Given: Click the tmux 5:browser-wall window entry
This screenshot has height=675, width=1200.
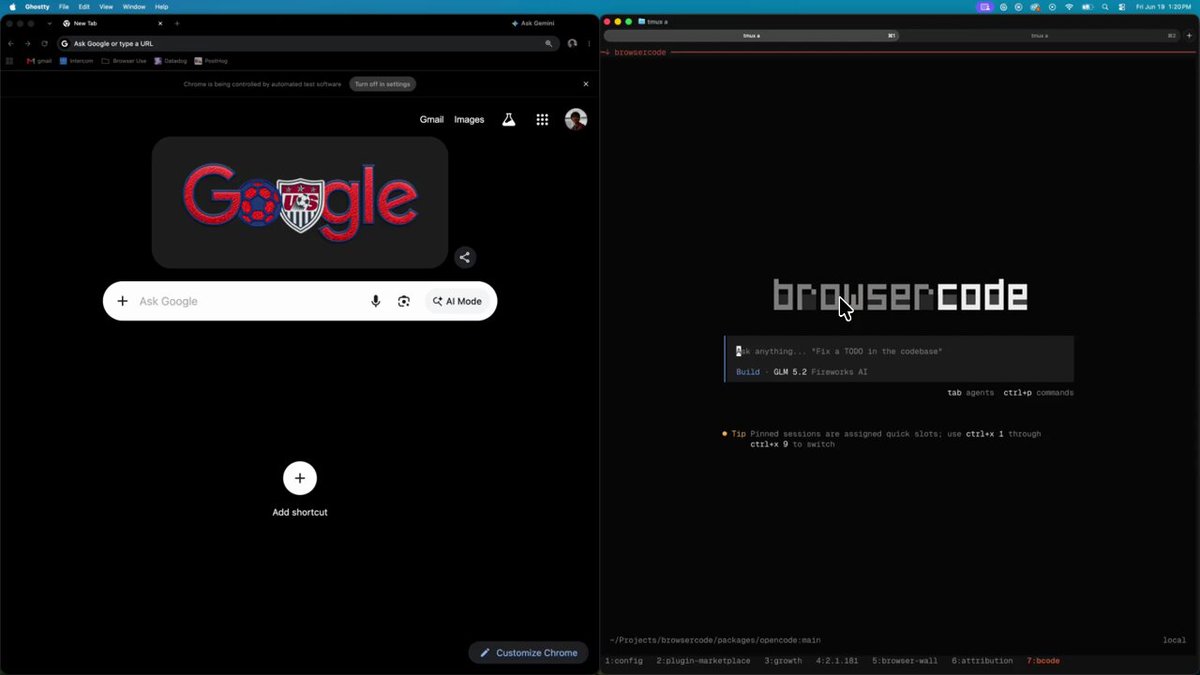Looking at the screenshot, I should 905,661.
